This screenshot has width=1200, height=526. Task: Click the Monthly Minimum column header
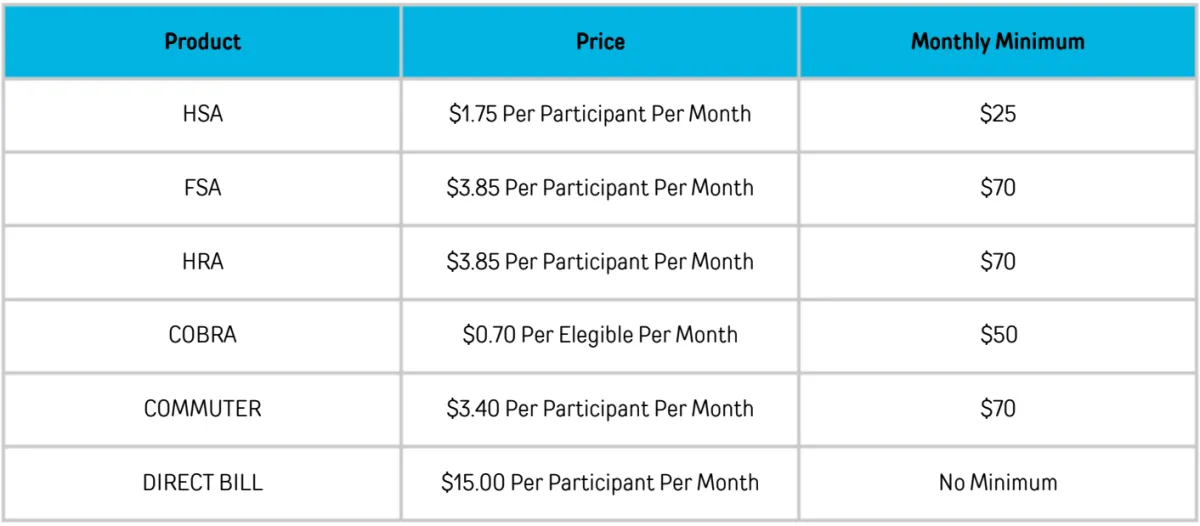(x=997, y=42)
